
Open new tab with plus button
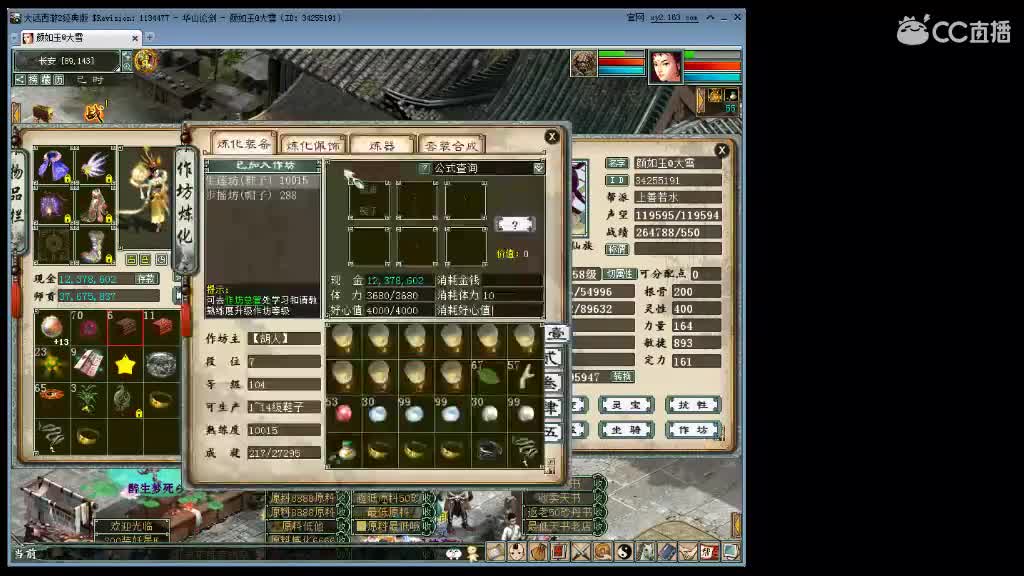[x=150, y=37]
